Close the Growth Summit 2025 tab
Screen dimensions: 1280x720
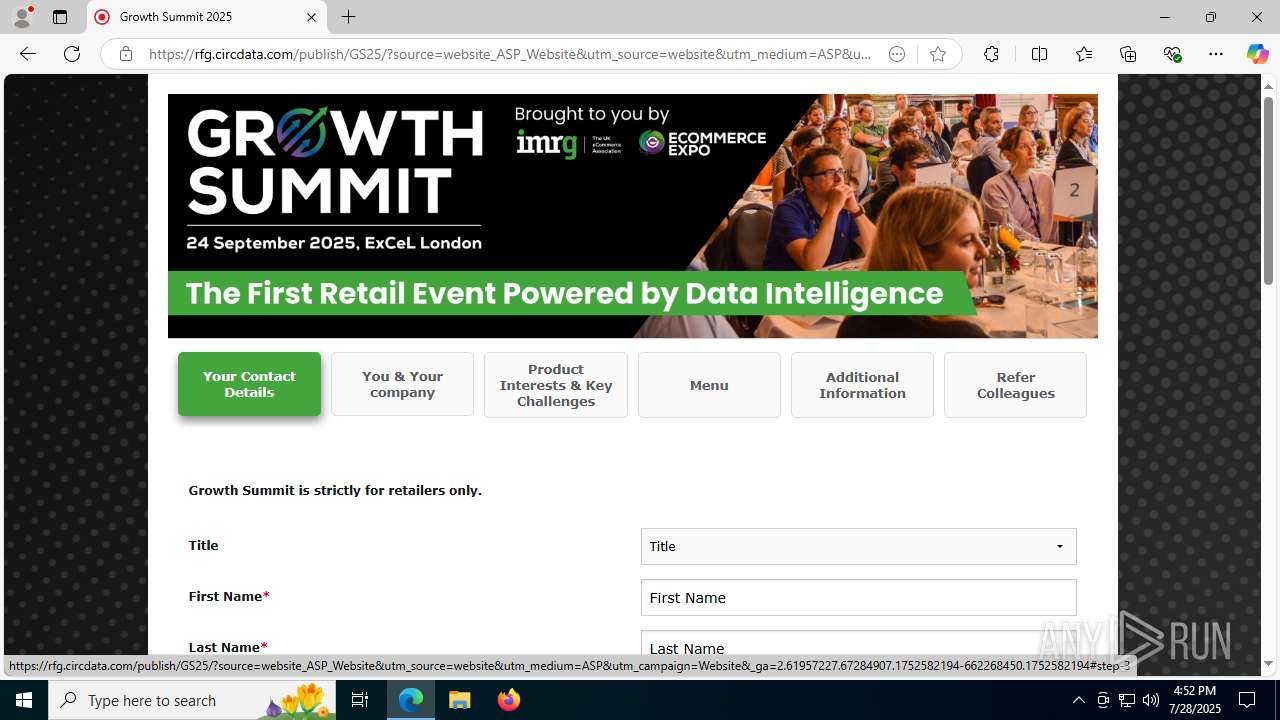coord(311,17)
